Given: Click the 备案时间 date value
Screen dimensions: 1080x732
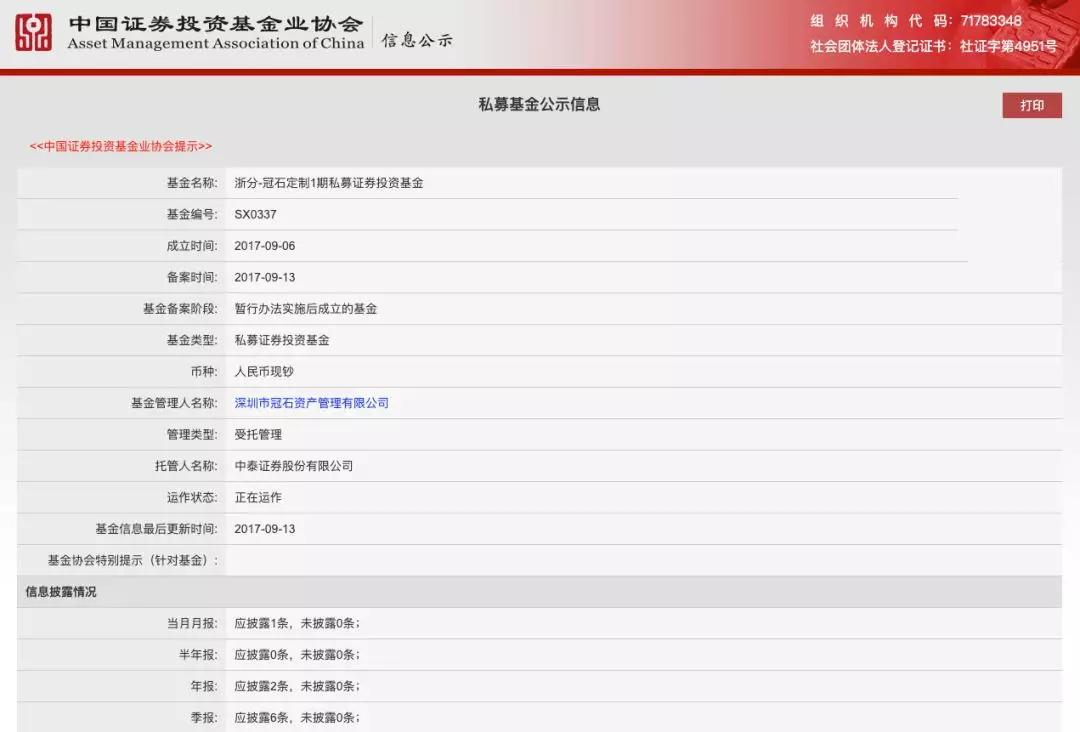Looking at the screenshot, I should point(264,278).
